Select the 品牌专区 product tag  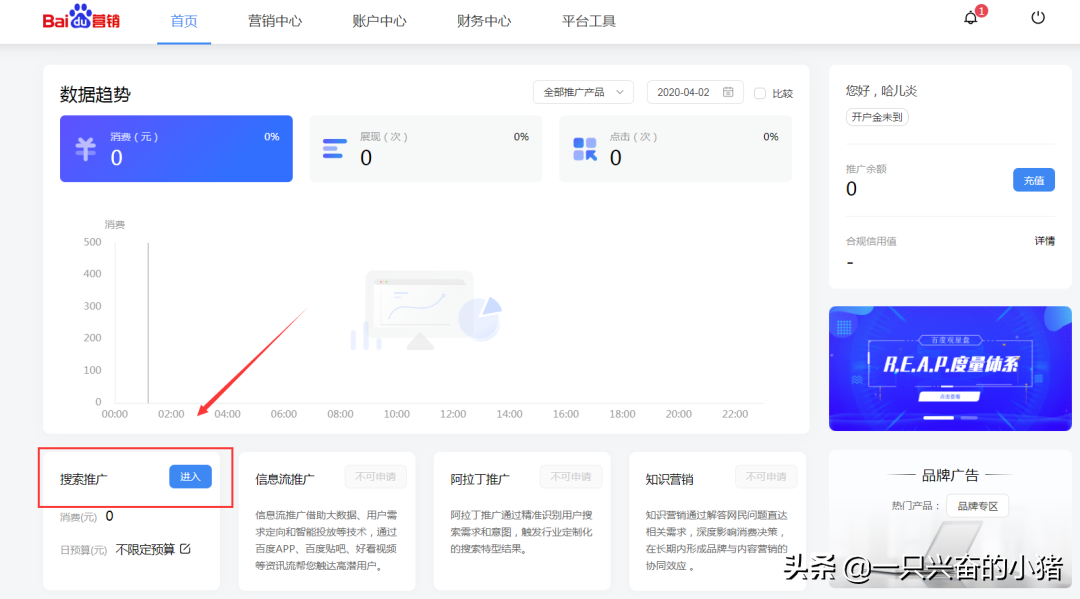tap(977, 506)
